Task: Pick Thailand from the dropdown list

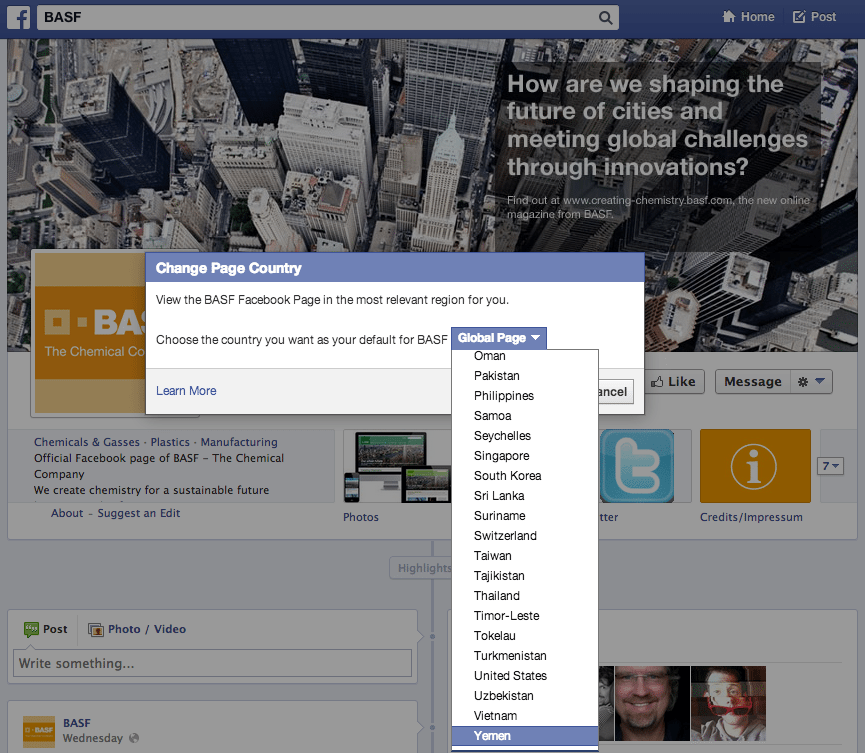Action: [x=525, y=596]
